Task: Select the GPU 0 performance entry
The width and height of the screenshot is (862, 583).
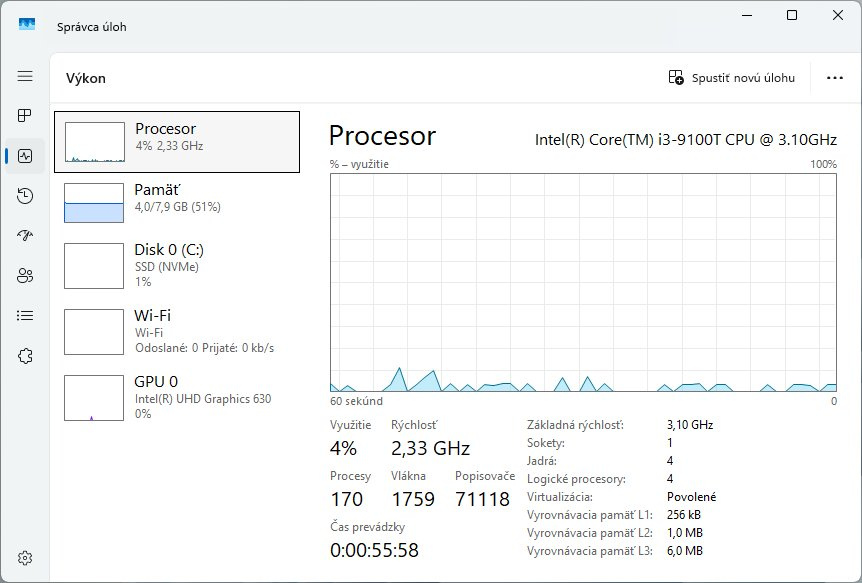Action: click(177, 397)
